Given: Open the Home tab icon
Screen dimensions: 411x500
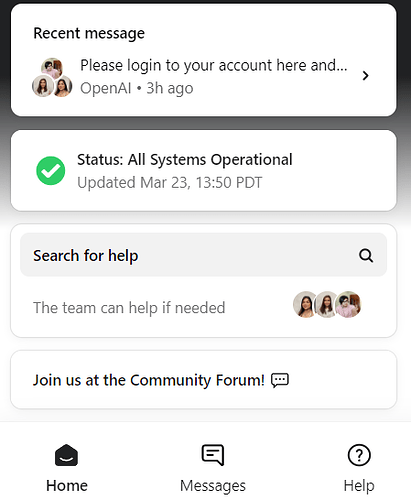Looking at the screenshot, I should point(66,455).
